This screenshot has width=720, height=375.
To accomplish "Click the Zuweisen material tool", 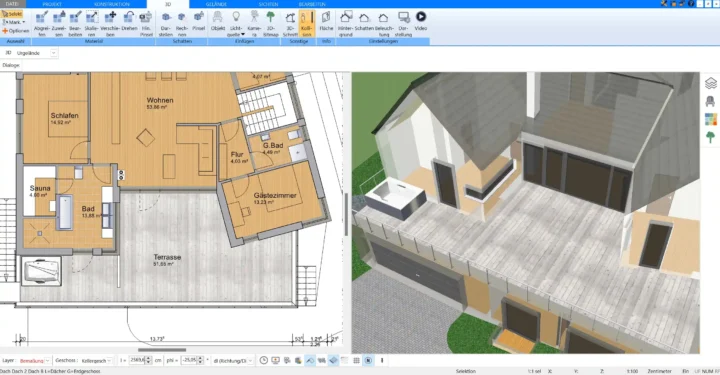I will coord(59,24).
